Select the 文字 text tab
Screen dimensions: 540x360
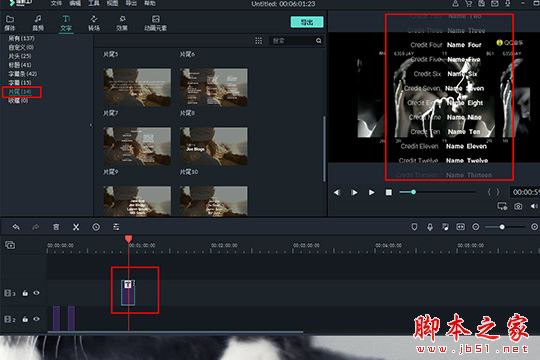coord(66,23)
